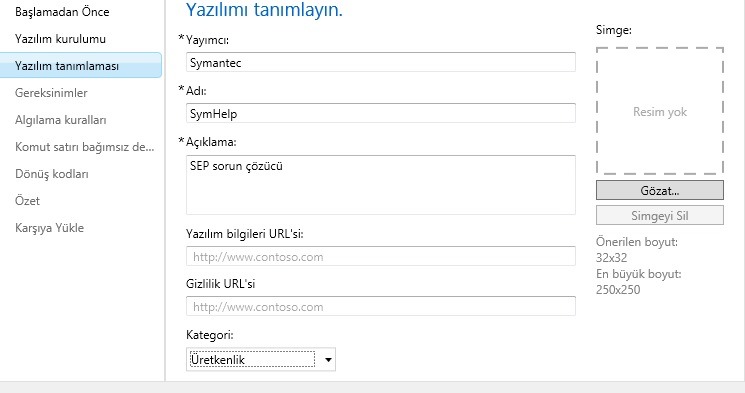Click the 250x250 size text
The width and height of the screenshot is (745, 393).
click(618, 289)
